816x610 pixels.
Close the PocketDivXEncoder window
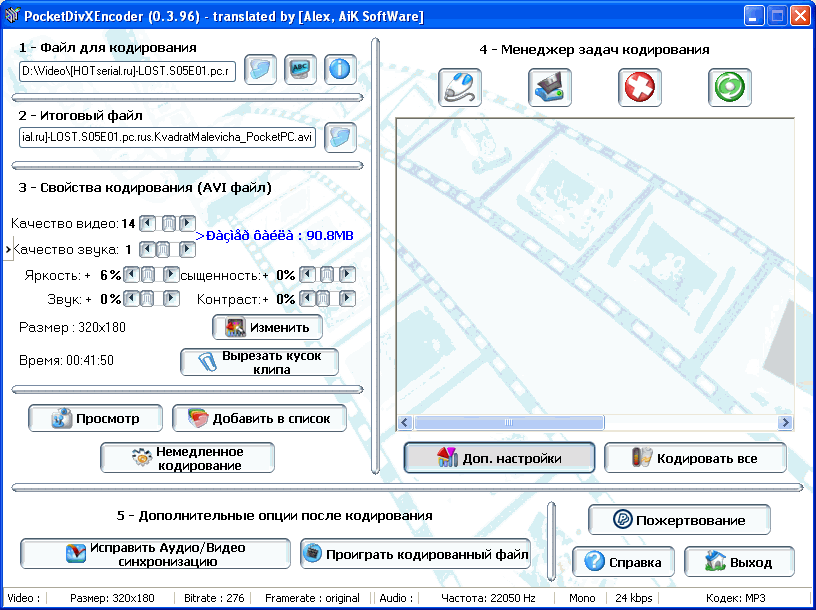point(800,16)
